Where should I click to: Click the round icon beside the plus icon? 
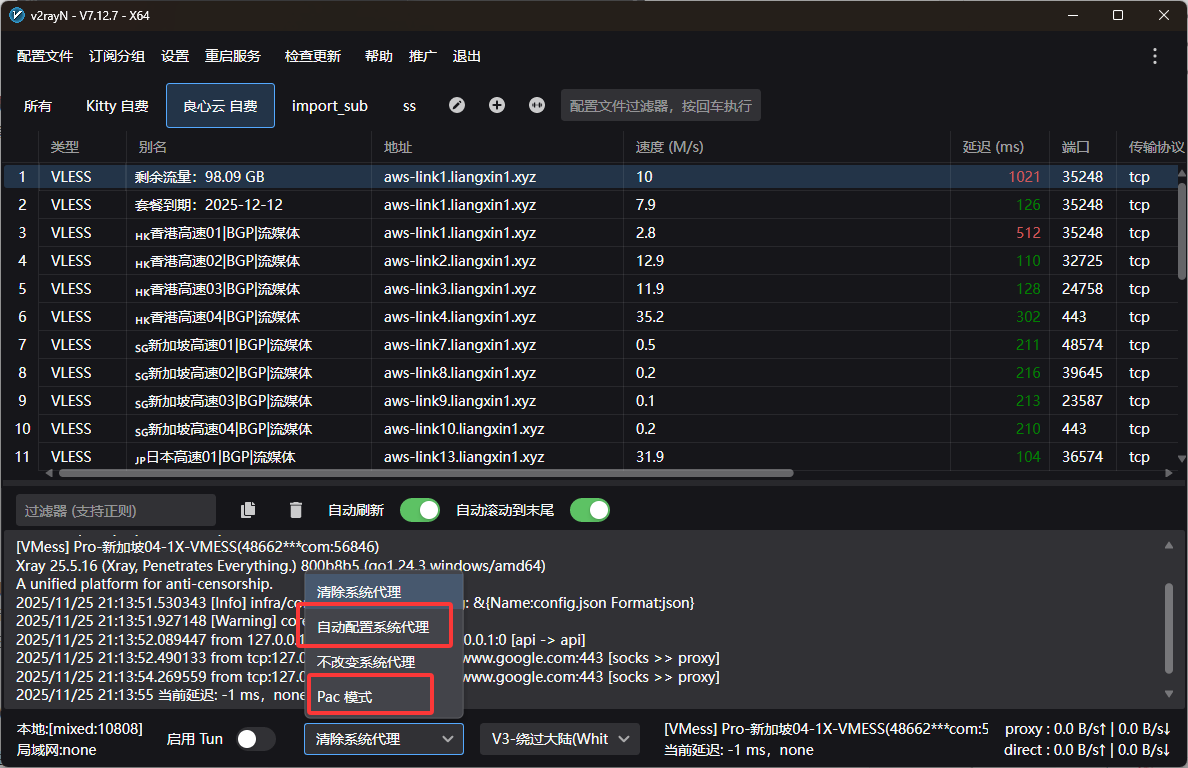tap(537, 105)
